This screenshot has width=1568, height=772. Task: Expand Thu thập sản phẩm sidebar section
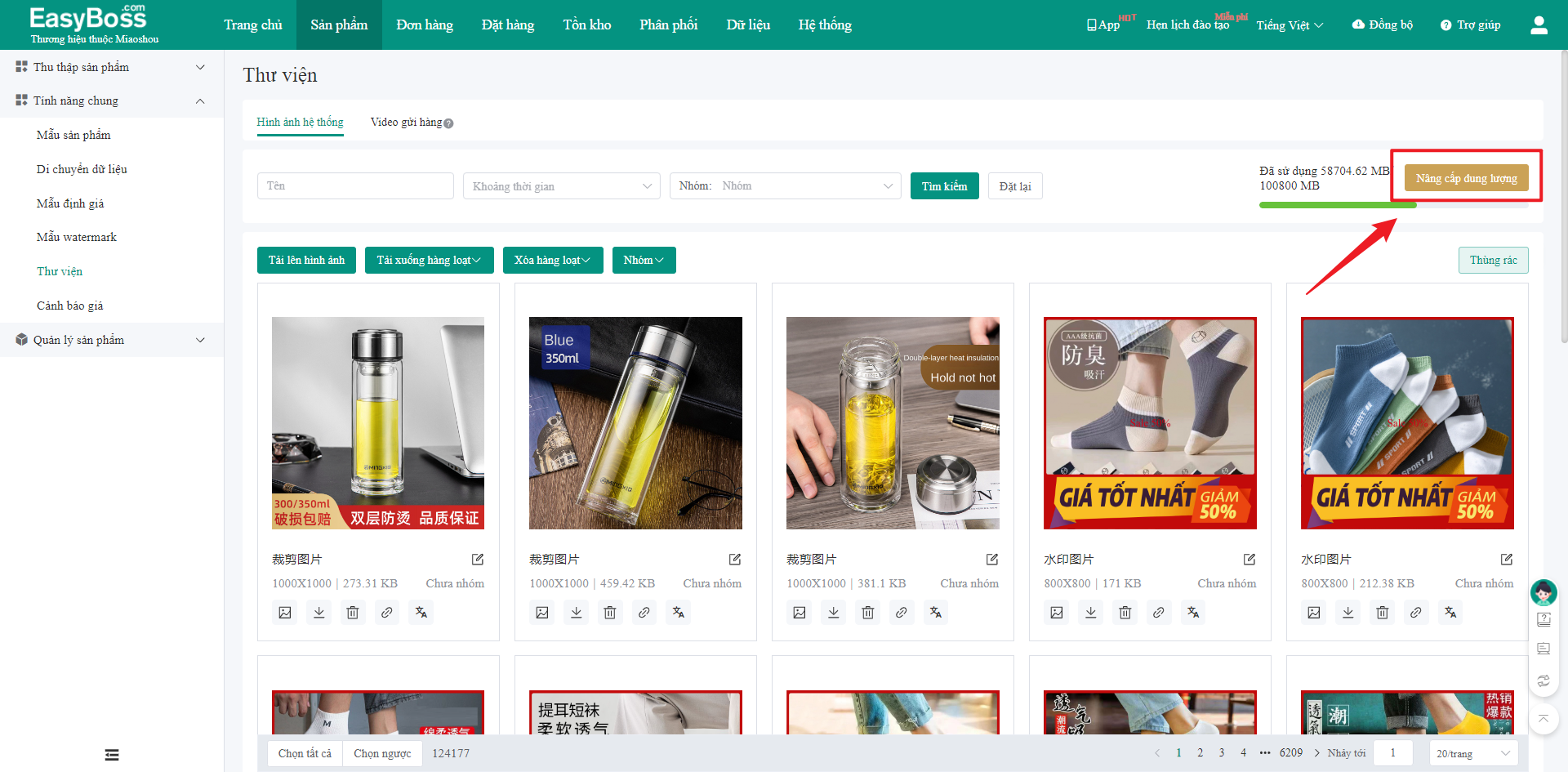click(x=112, y=67)
